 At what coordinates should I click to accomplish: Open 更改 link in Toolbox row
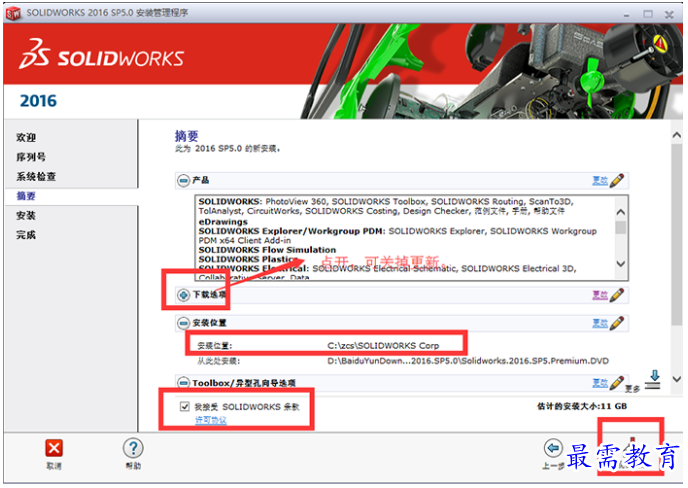(x=600, y=383)
